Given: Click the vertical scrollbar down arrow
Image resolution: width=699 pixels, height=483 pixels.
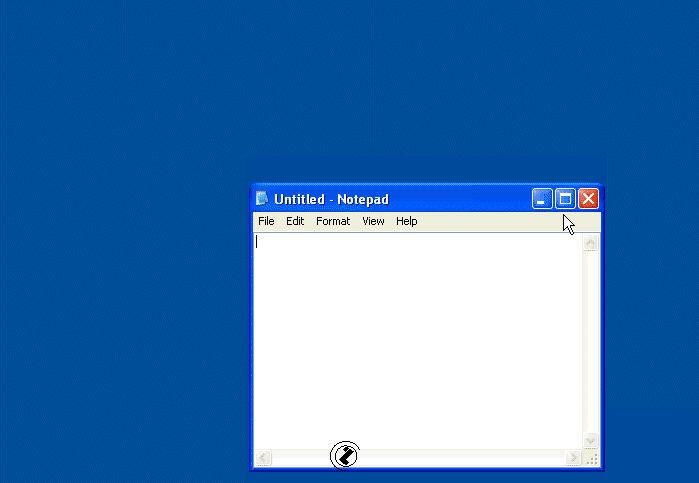Looking at the screenshot, I should pyautogui.click(x=591, y=440).
